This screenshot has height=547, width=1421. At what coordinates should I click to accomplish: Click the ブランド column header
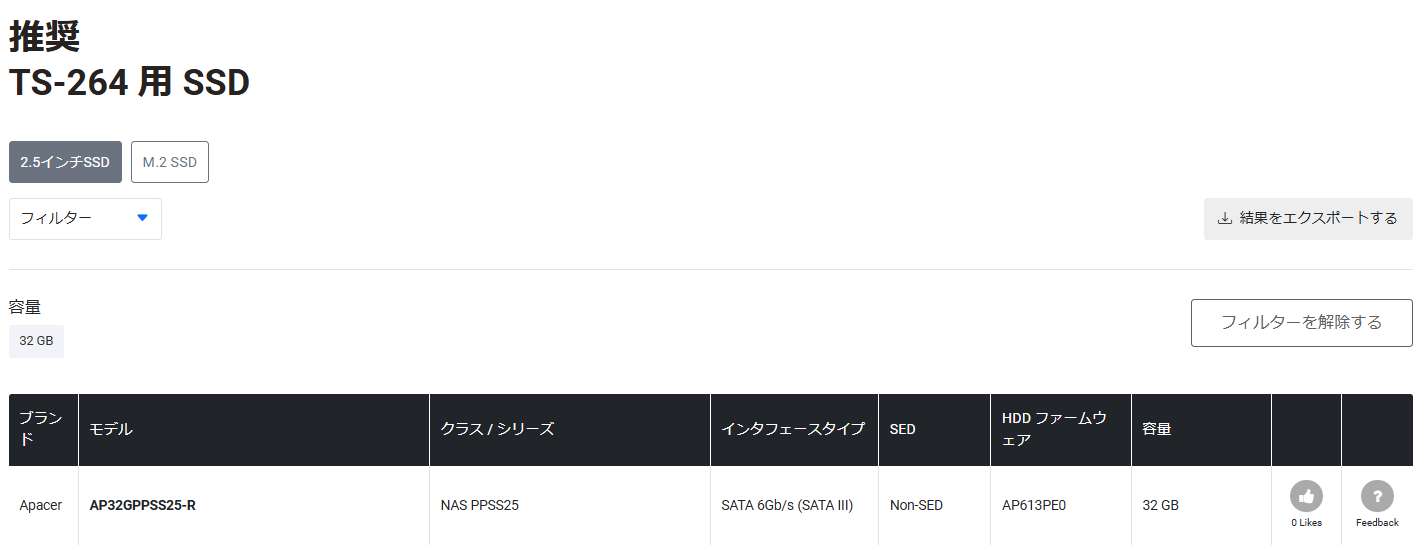43,429
